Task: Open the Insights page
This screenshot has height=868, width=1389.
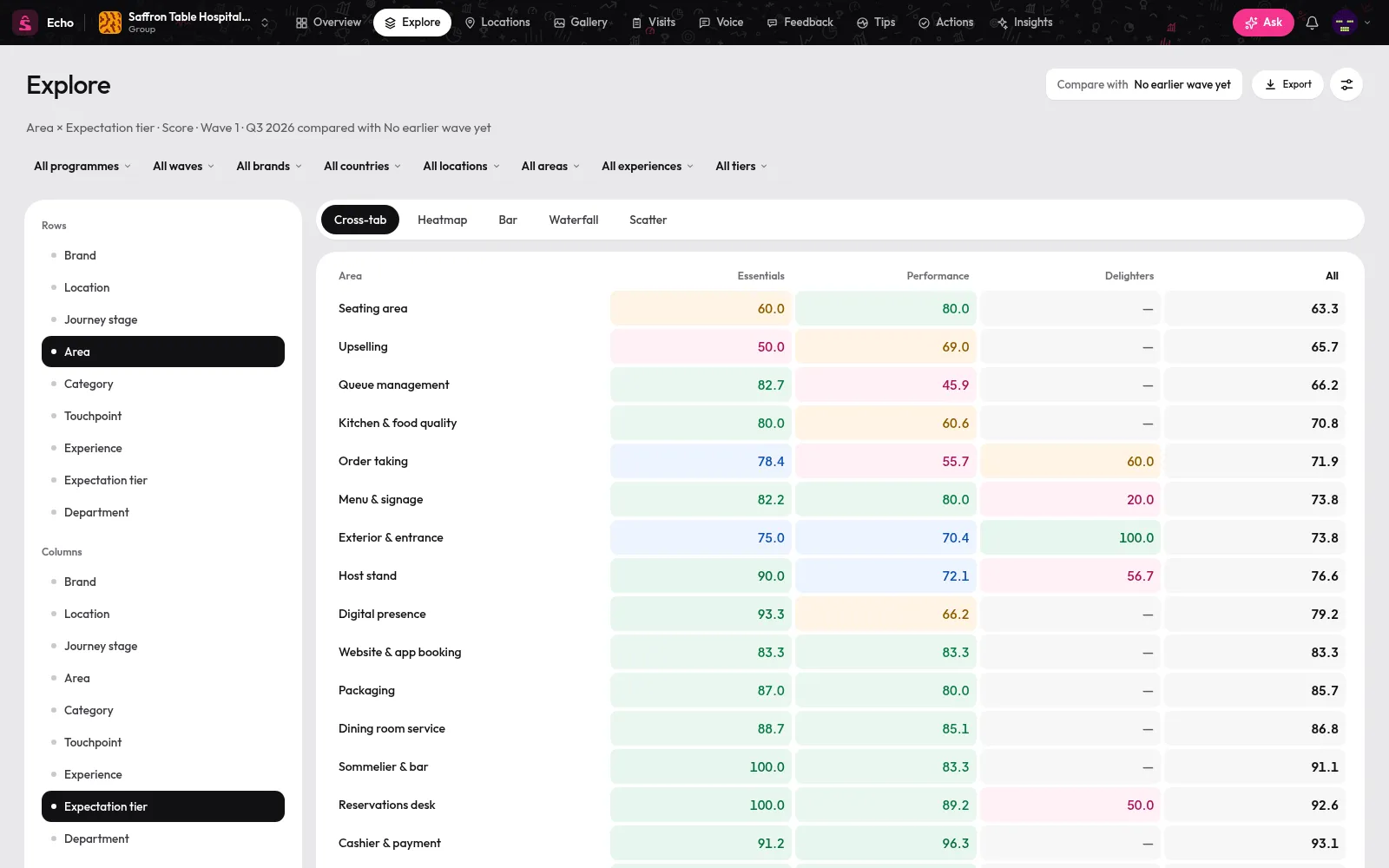Action: tap(1024, 23)
